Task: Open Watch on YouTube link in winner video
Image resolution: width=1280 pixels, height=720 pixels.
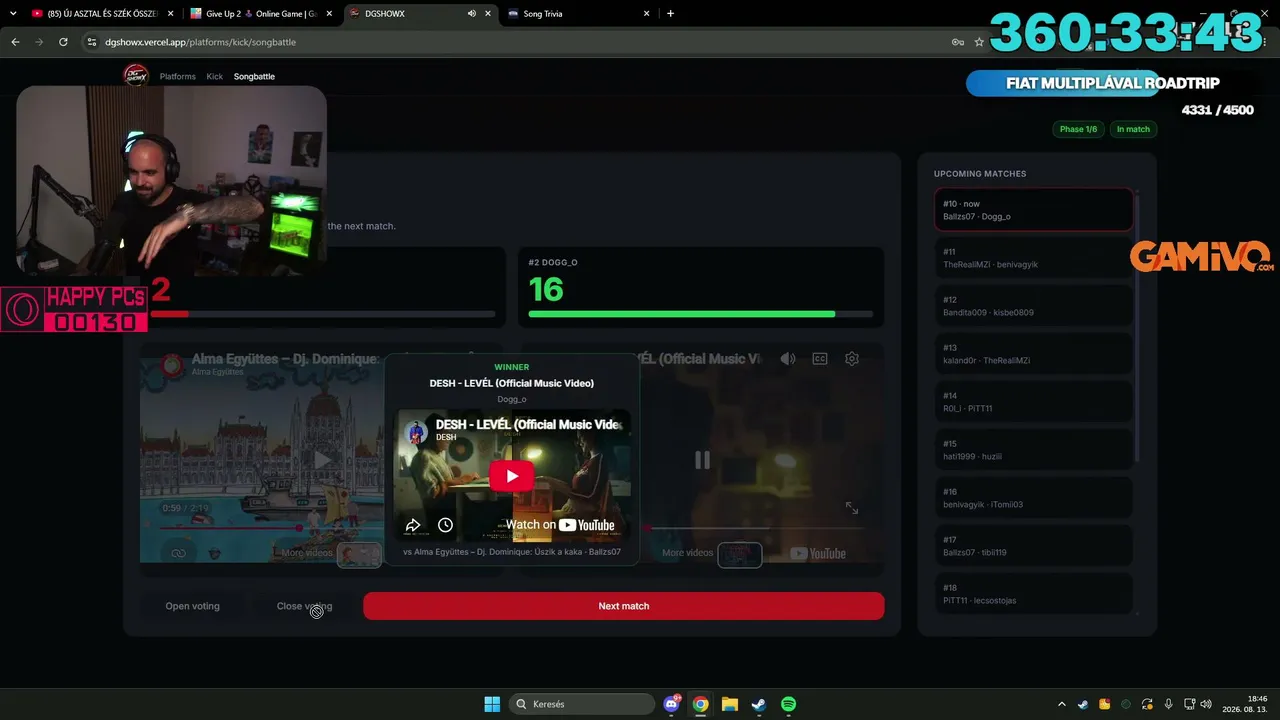Action: (560, 525)
